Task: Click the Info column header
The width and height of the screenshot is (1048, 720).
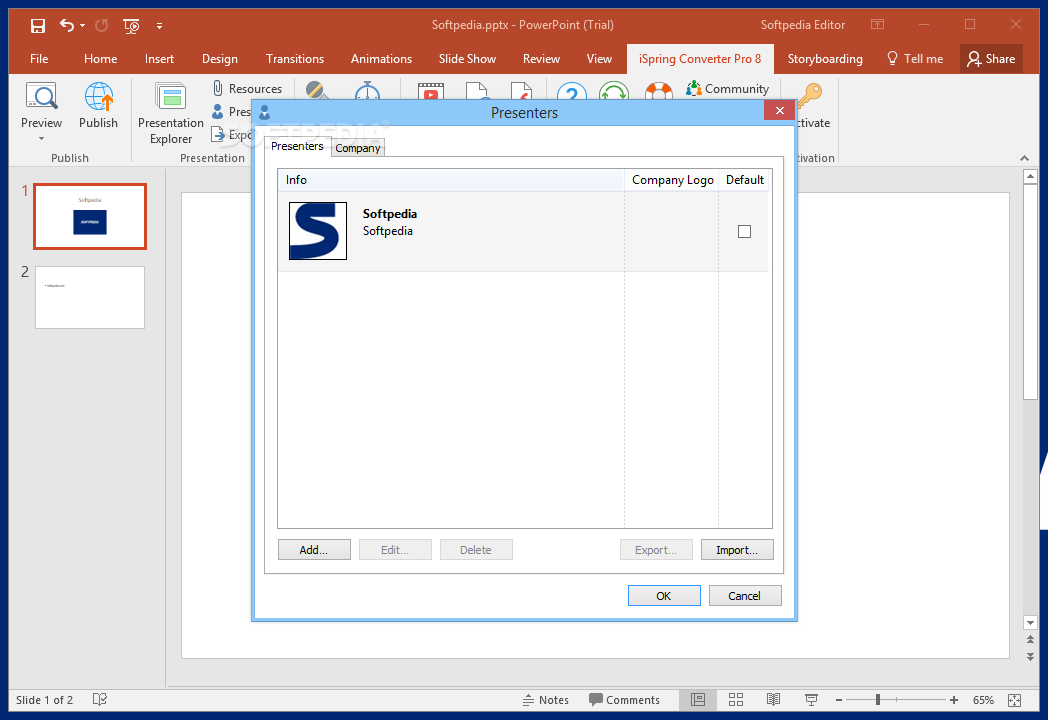Action: (x=451, y=180)
